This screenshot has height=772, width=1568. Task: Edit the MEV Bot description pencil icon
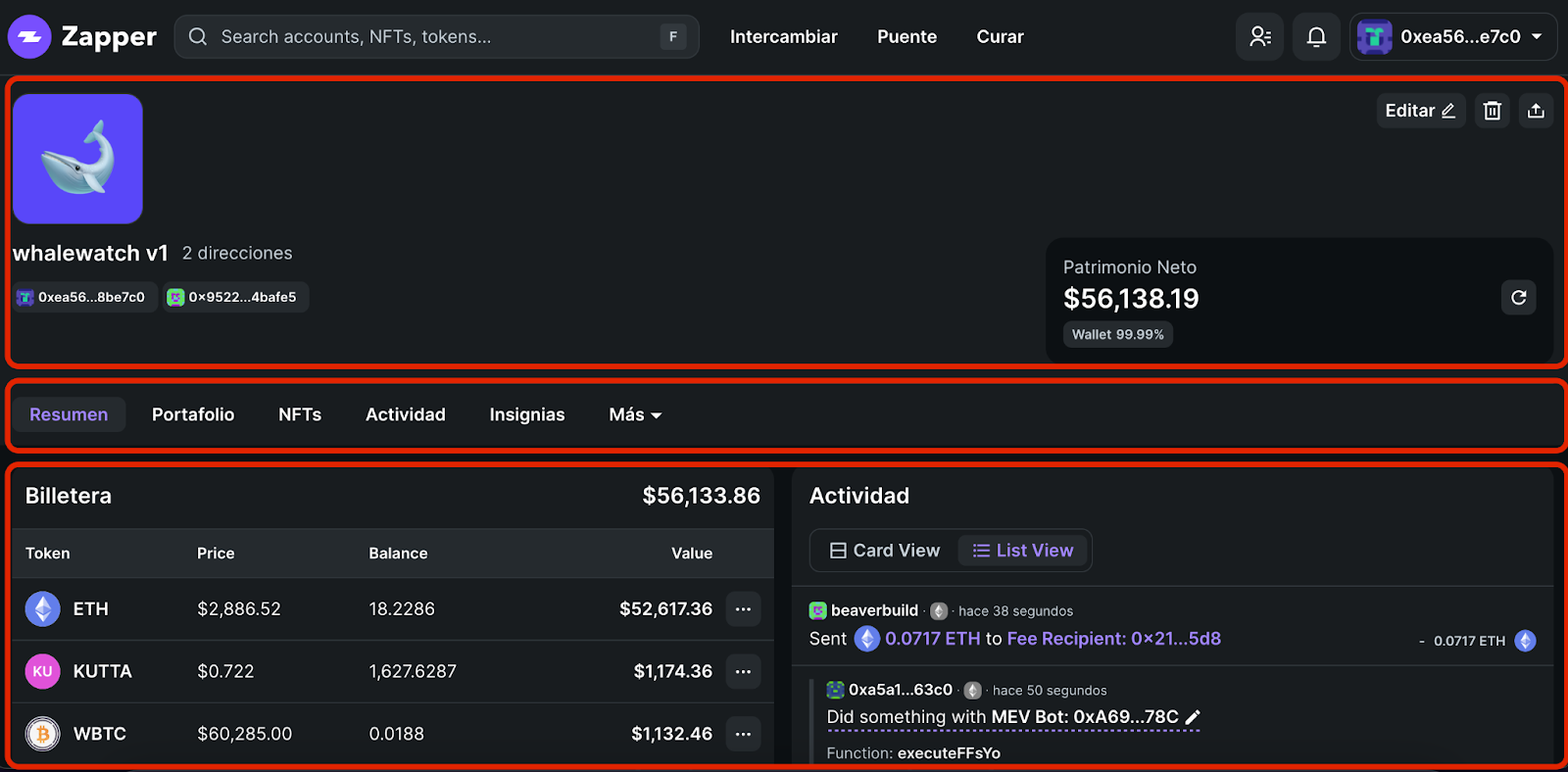pyautogui.click(x=1193, y=717)
